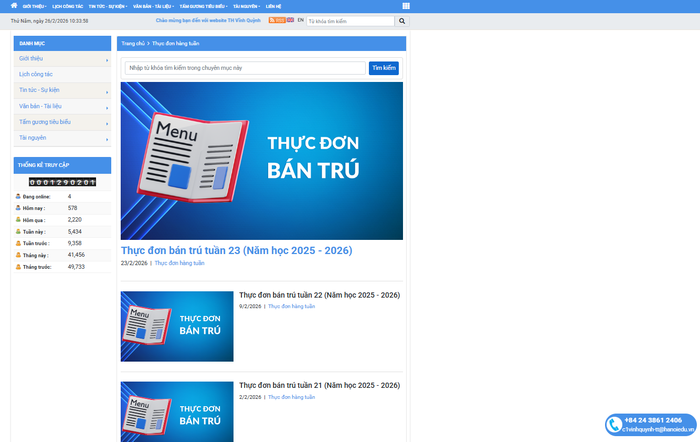Click Thực đơn hàng tuần breadcrumb
The image size is (700, 442).
[x=175, y=43]
